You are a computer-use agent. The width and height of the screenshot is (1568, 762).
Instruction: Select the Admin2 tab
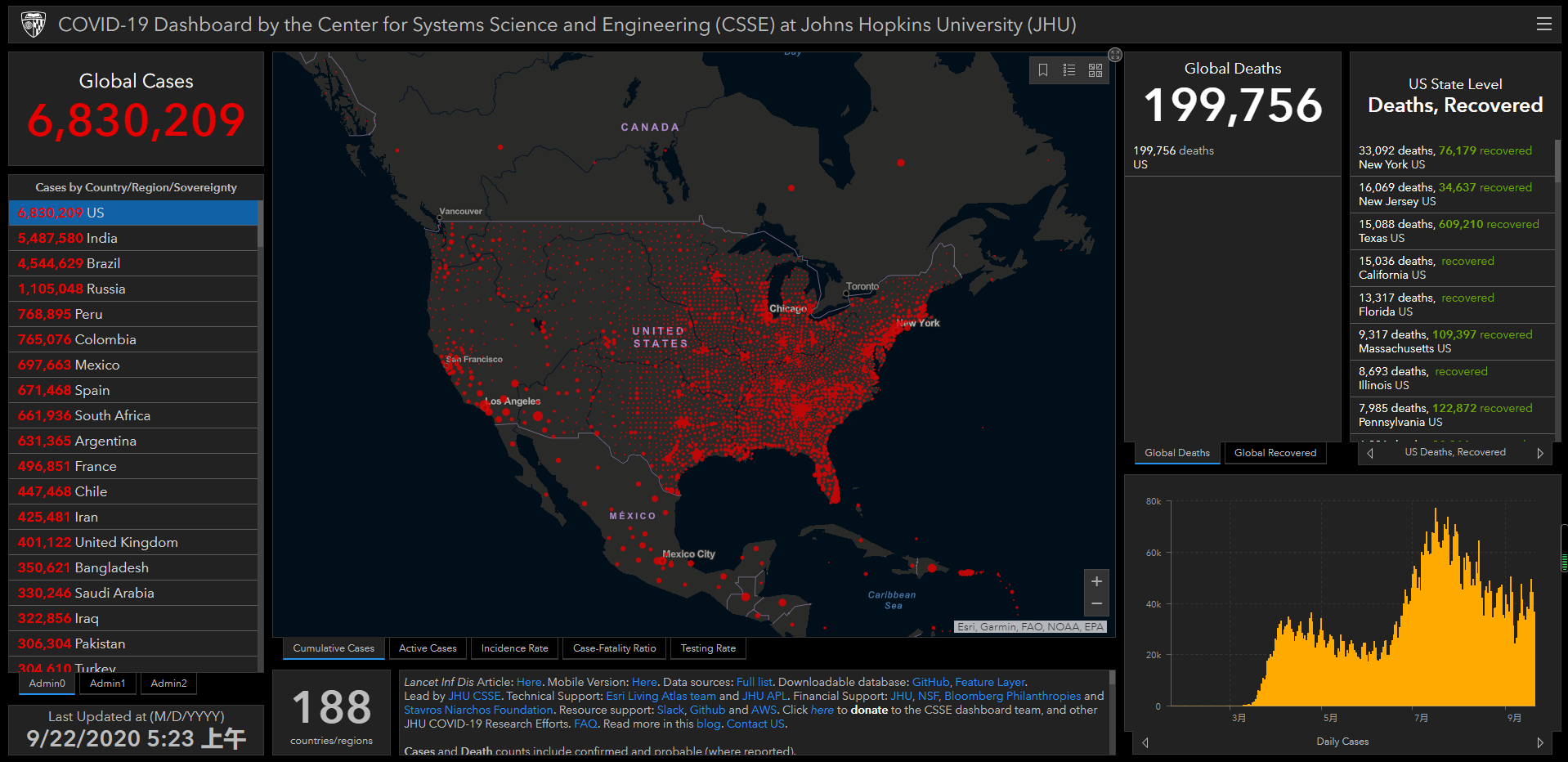[x=169, y=684]
